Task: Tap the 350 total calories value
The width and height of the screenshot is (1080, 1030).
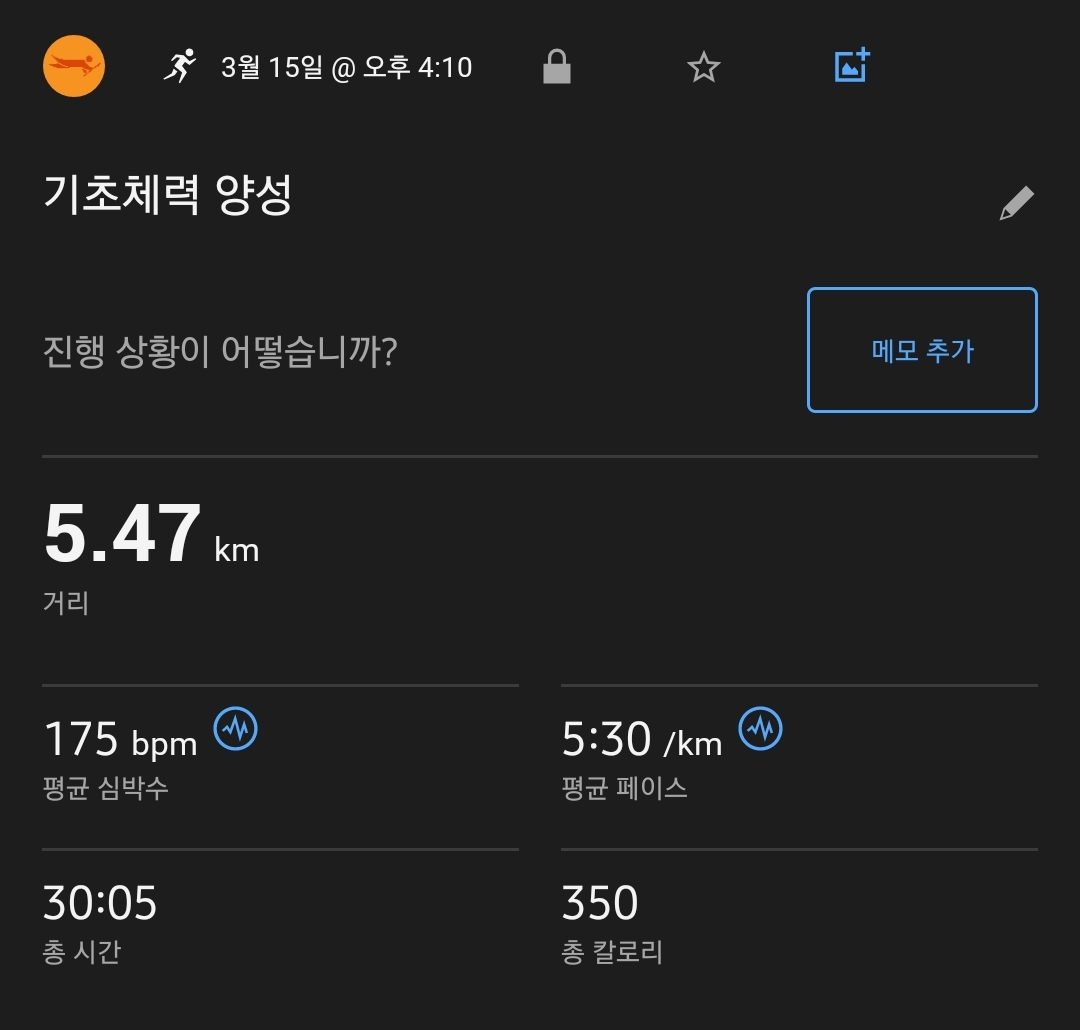Action: pos(600,903)
